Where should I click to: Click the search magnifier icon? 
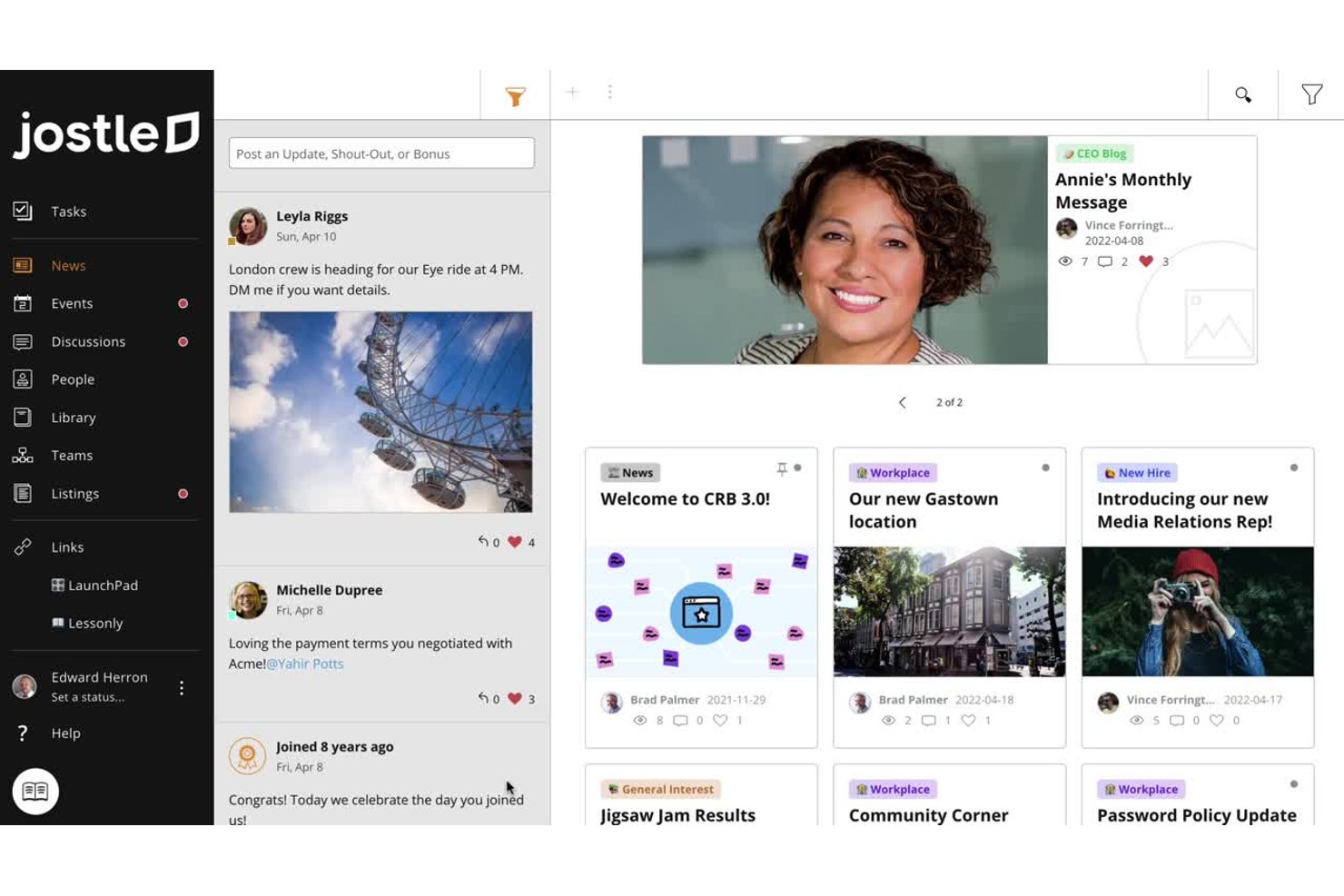pos(1243,94)
